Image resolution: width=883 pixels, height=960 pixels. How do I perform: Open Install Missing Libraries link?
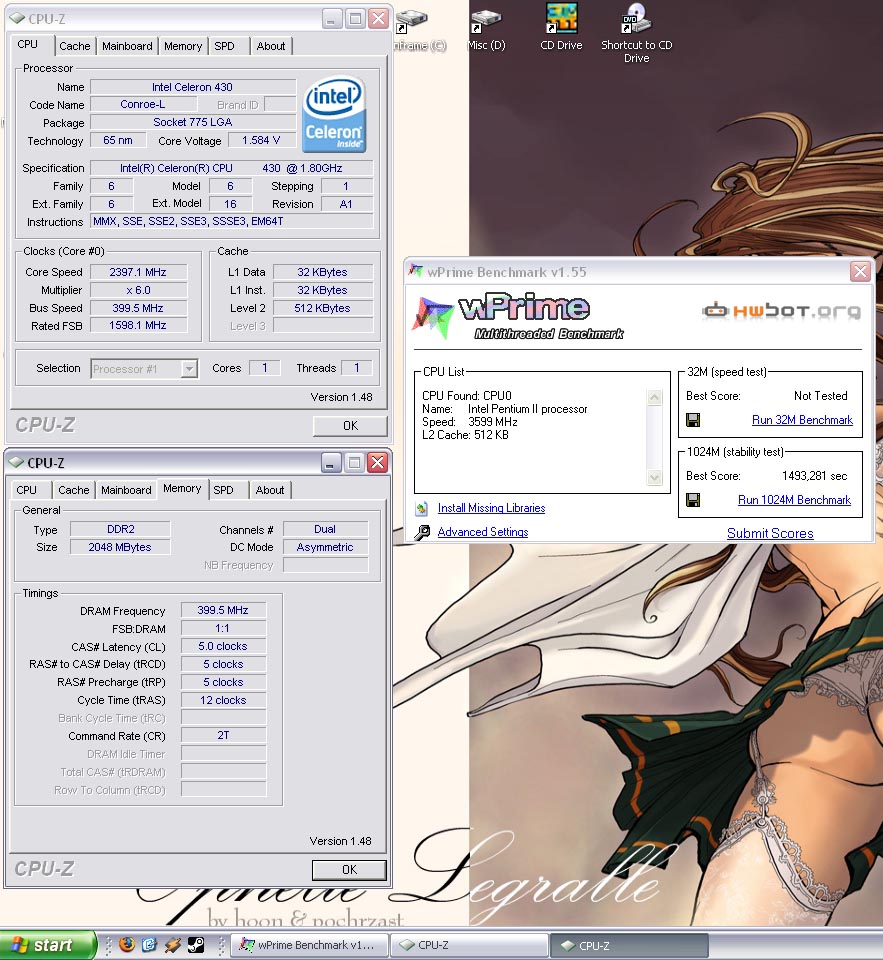pyautogui.click(x=491, y=508)
